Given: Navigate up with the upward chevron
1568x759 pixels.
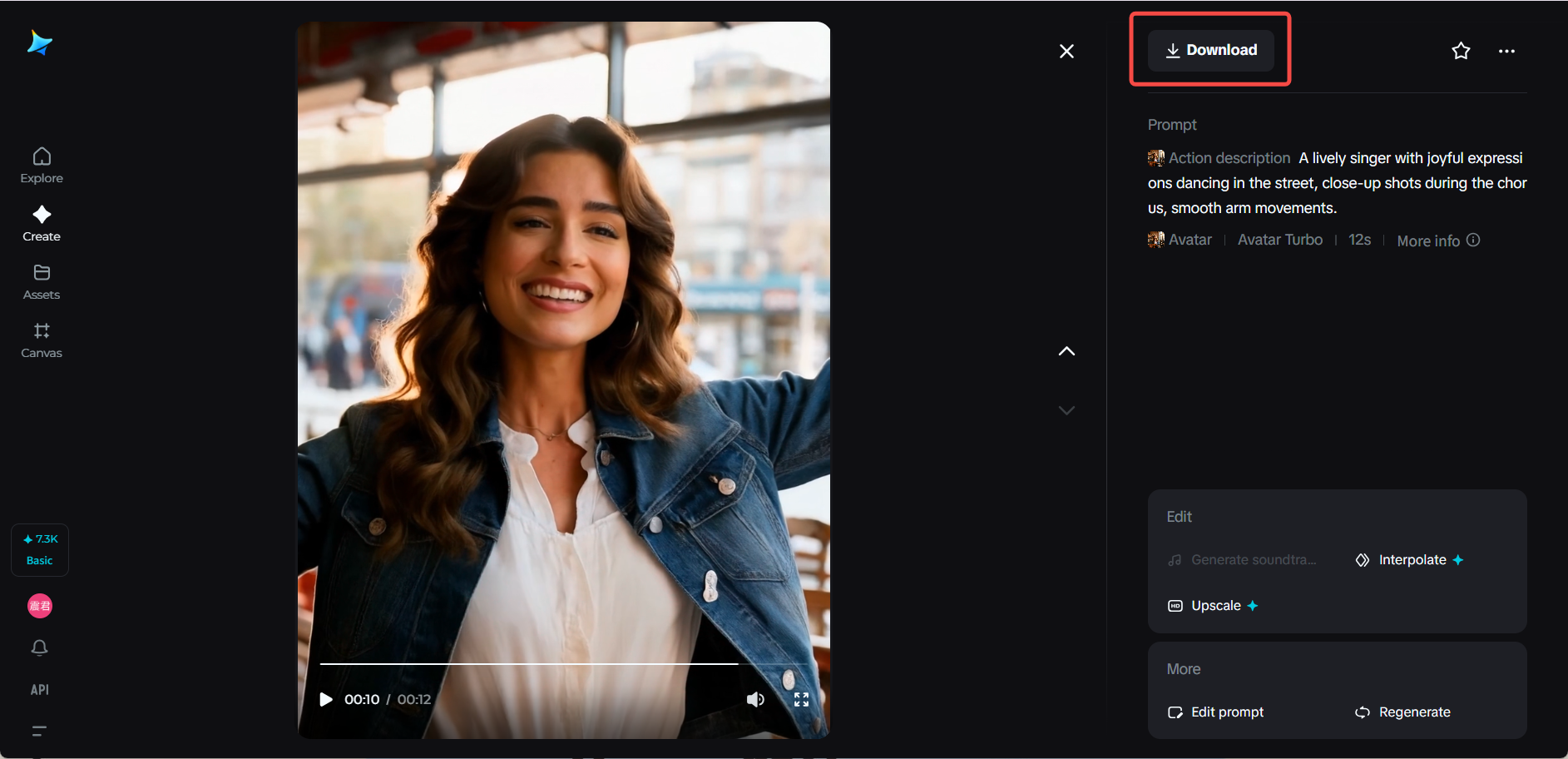Looking at the screenshot, I should click(x=1066, y=351).
